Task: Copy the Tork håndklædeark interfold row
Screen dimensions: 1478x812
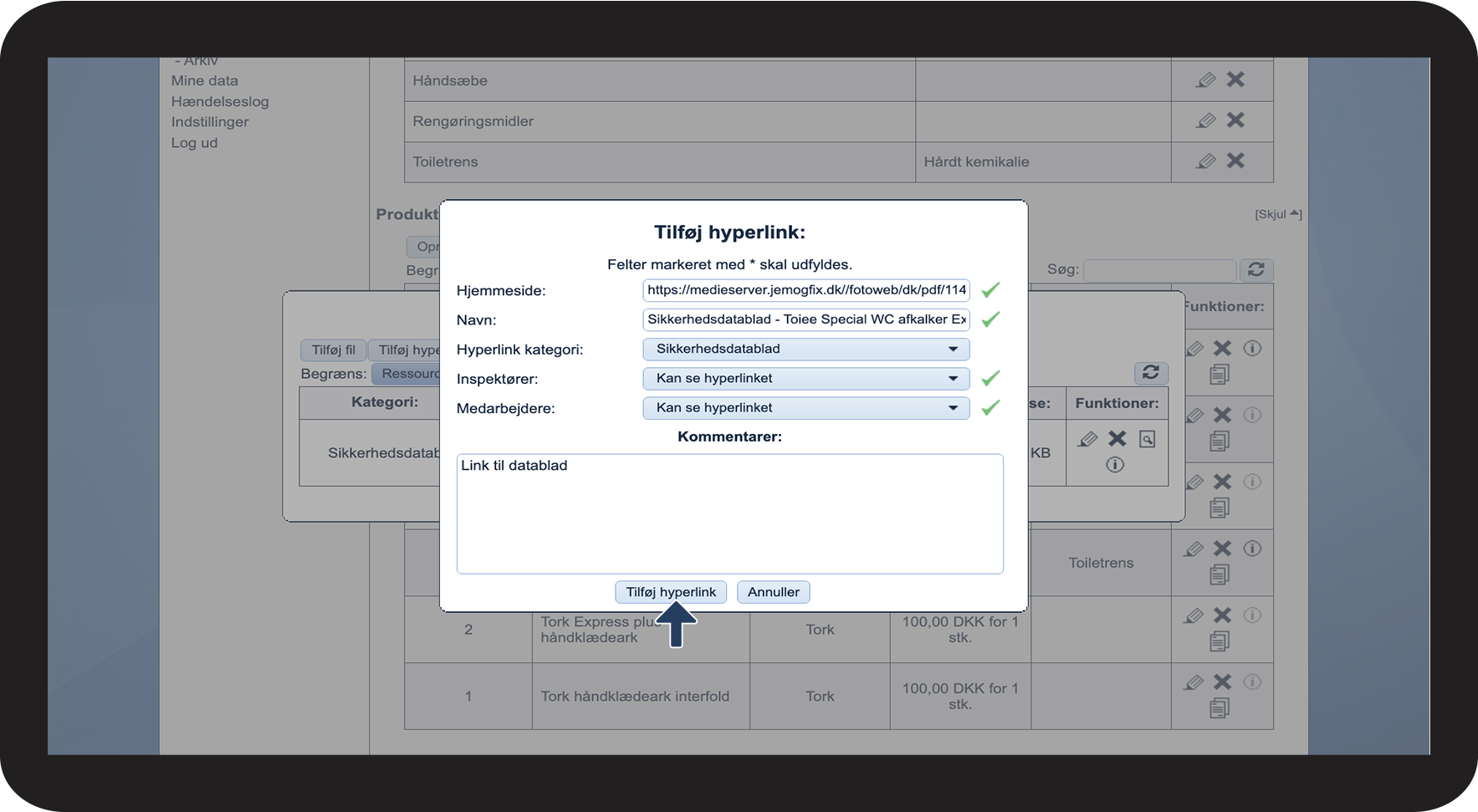Action: coord(1220,708)
